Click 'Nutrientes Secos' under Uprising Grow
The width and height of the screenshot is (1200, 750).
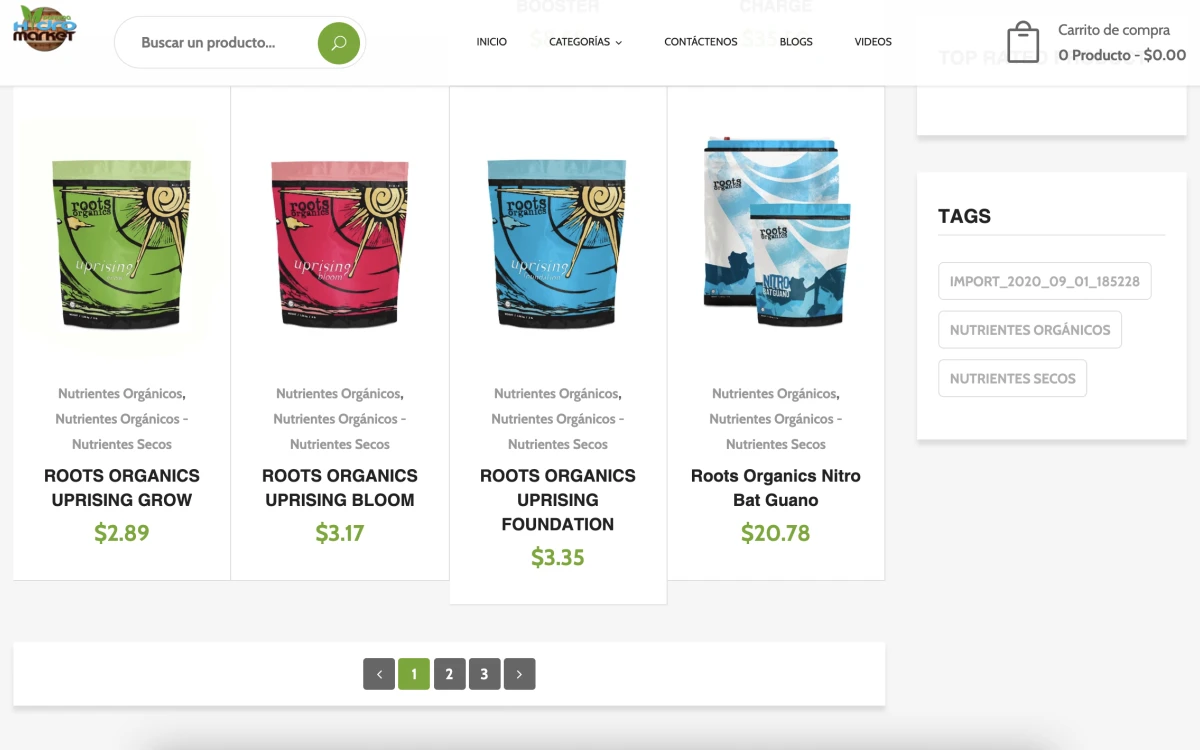[122, 444]
